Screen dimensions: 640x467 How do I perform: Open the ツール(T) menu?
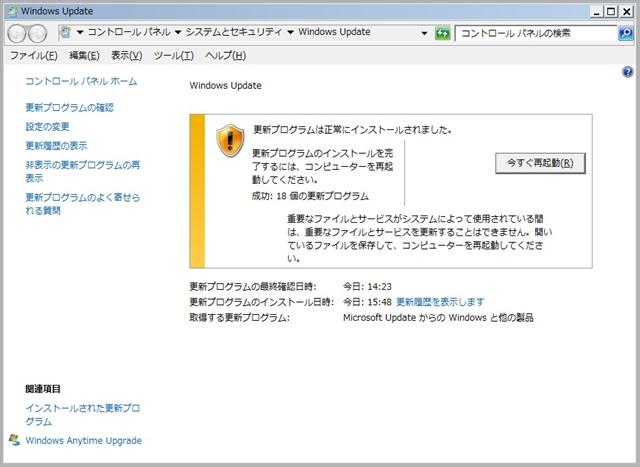click(x=174, y=56)
